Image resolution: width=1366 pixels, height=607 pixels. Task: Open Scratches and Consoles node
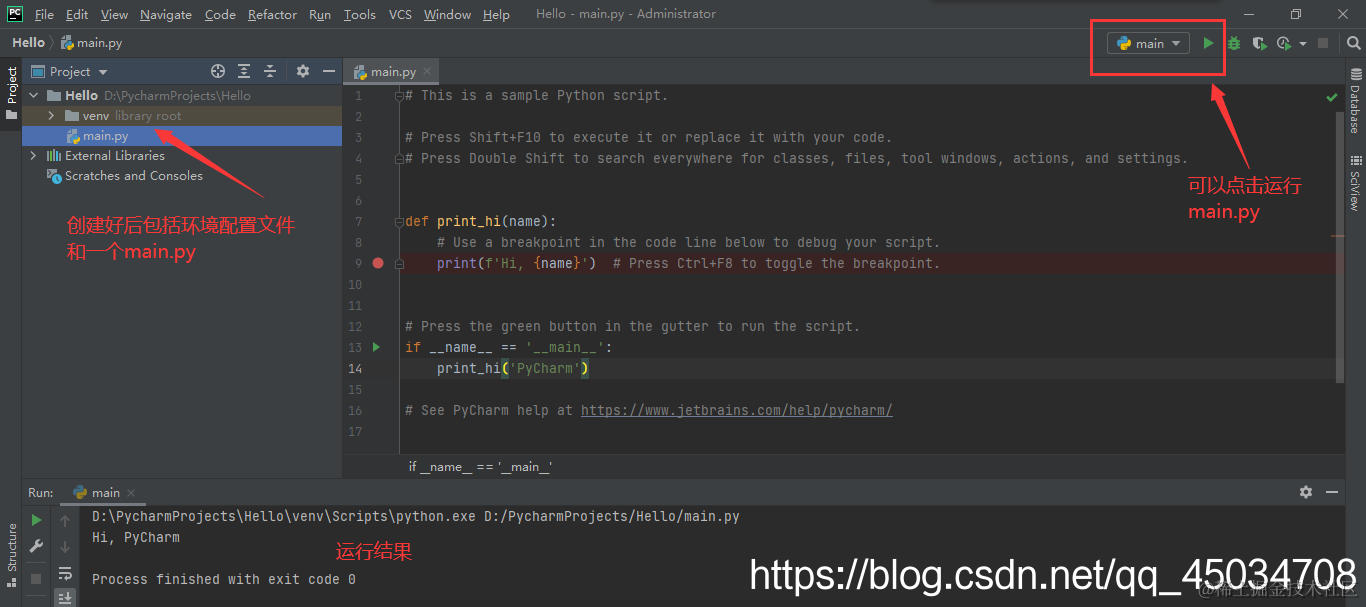pos(125,176)
